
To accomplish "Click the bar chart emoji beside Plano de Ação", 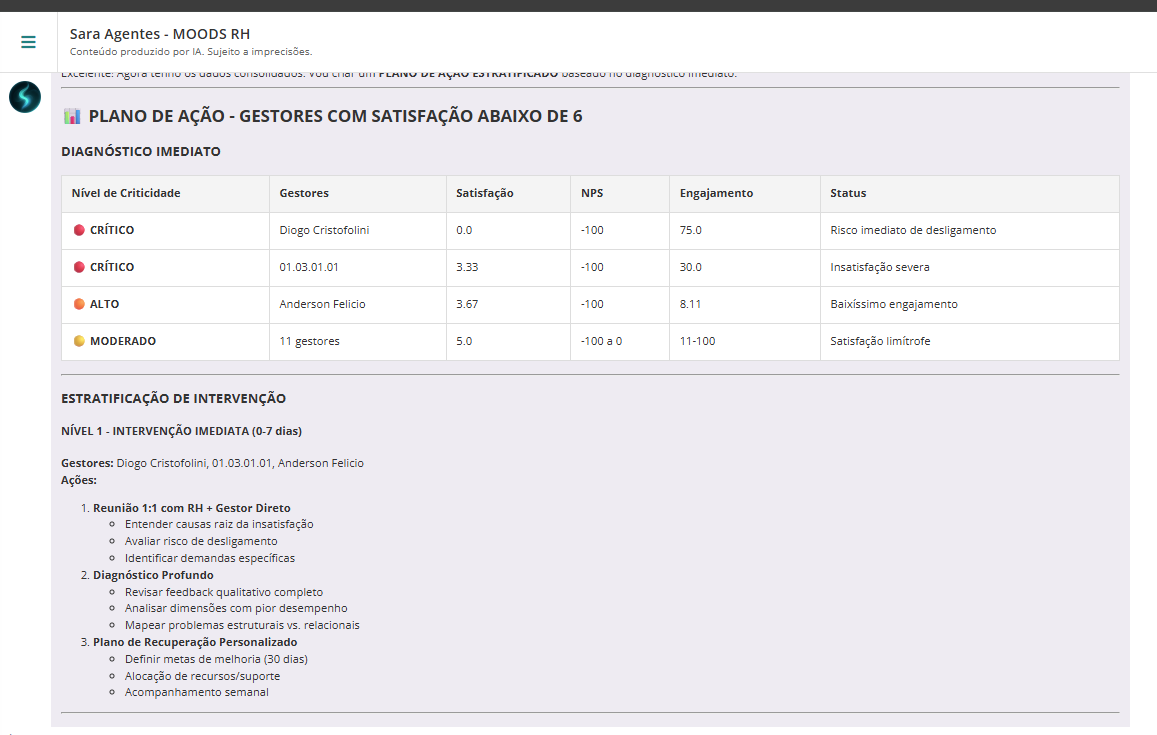I will coord(72,116).
